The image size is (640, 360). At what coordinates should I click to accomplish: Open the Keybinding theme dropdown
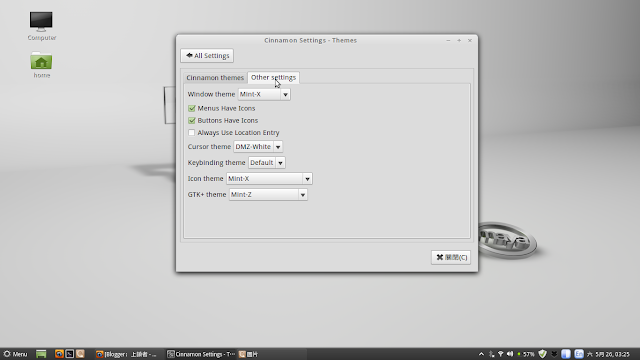tap(267, 162)
